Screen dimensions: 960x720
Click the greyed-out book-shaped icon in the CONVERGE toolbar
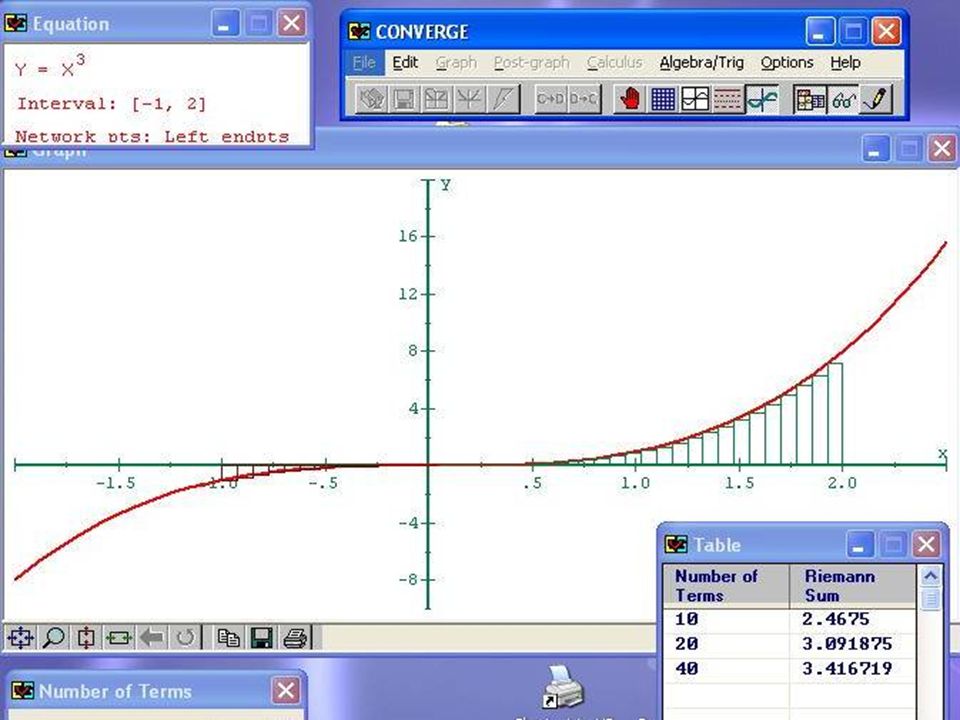(437, 99)
